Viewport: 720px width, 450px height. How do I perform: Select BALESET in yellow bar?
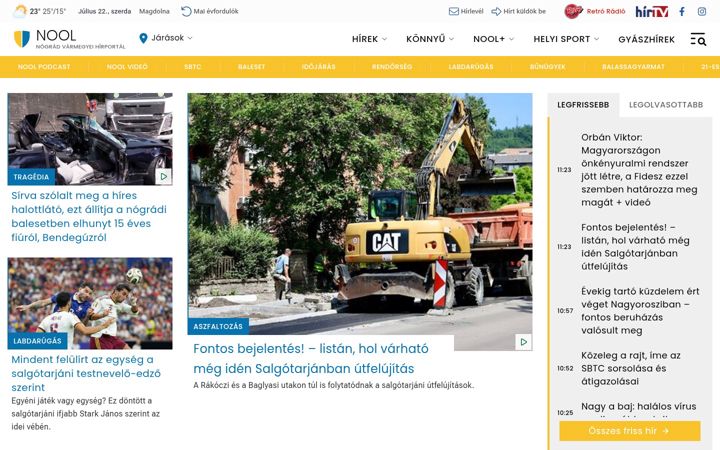[x=252, y=67]
